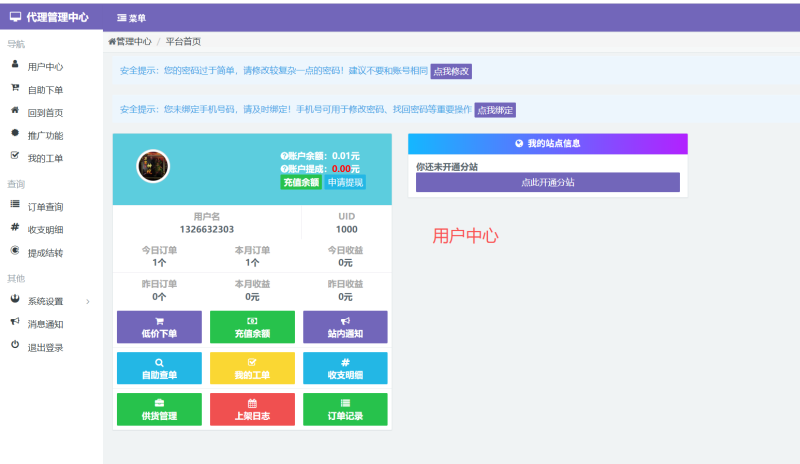Click the icon beside 推广功能
The height and width of the screenshot is (464, 800).
(15, 133)
